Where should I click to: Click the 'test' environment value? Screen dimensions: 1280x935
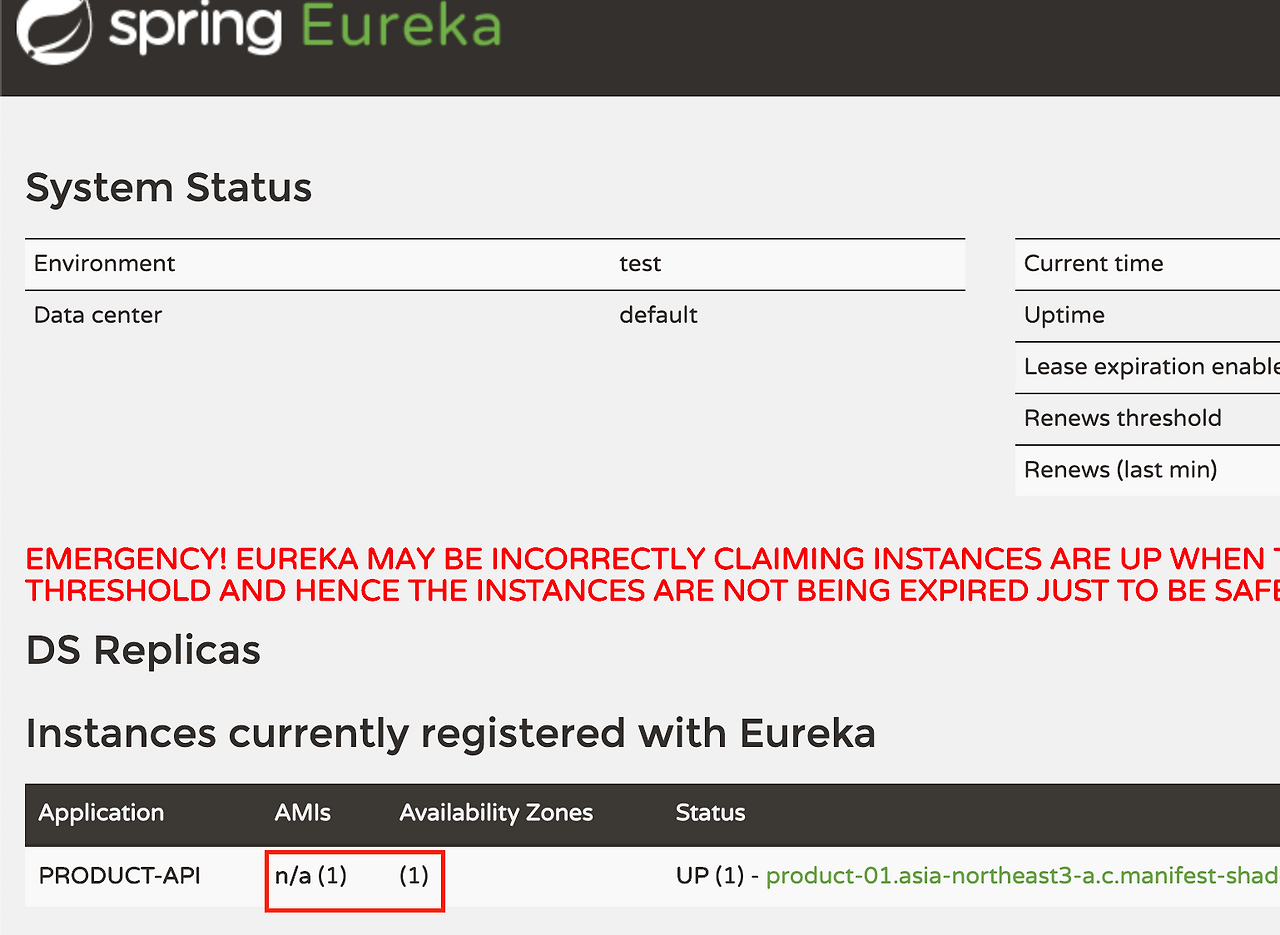pos(640,264)
